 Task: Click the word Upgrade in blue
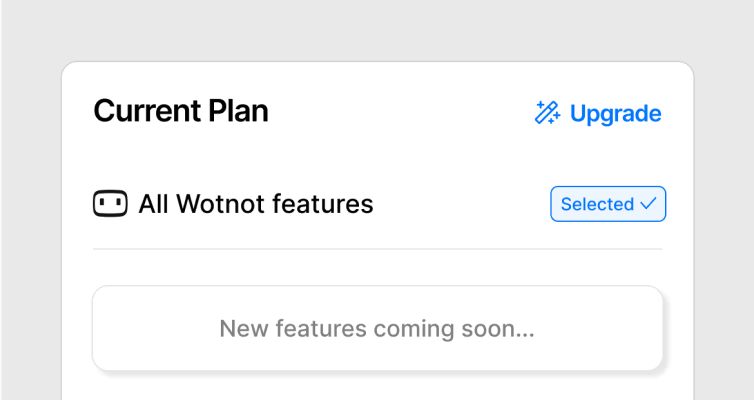pos(616,114)
